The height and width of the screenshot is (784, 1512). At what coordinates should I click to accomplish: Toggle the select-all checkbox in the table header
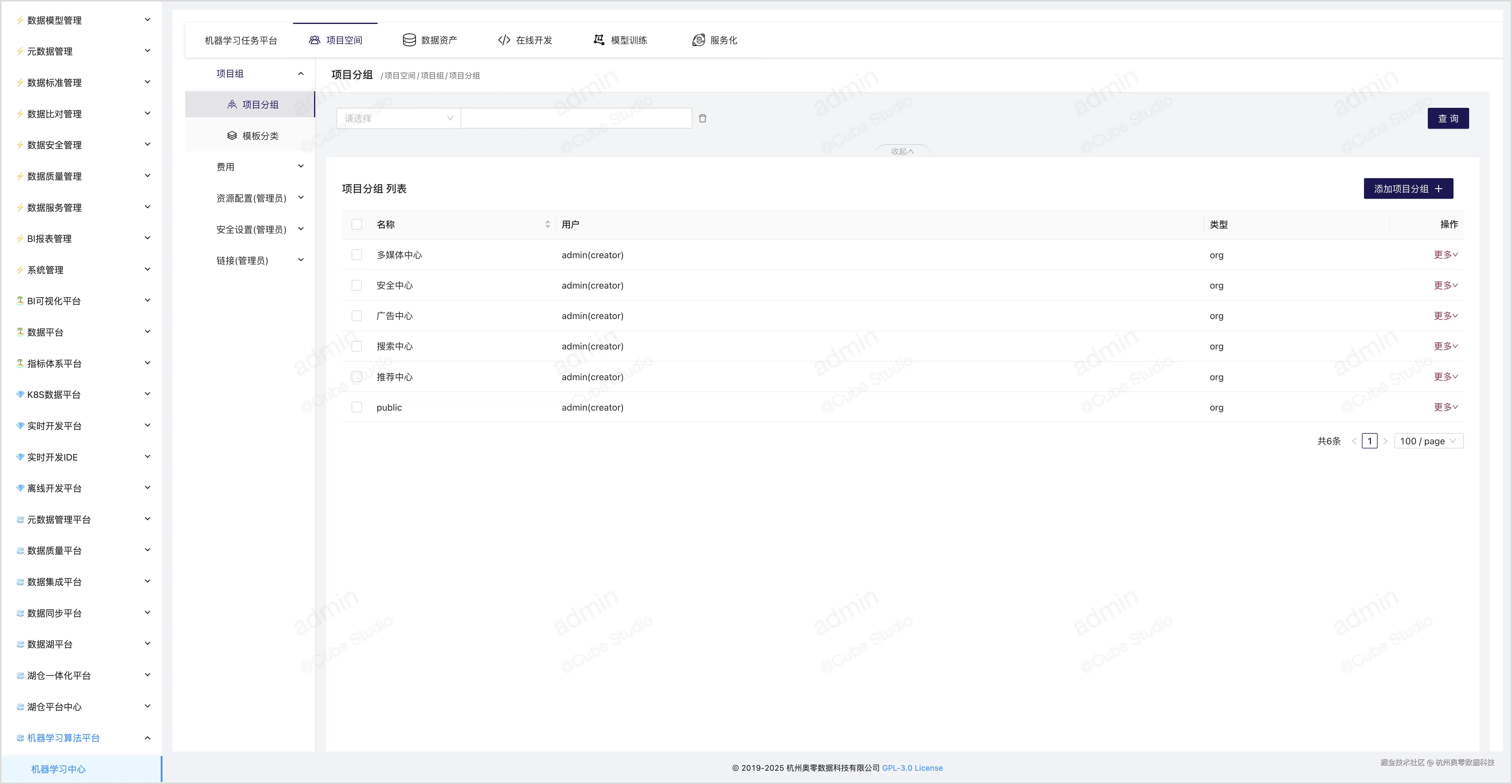pyautogui.click(x=357, y=224)
